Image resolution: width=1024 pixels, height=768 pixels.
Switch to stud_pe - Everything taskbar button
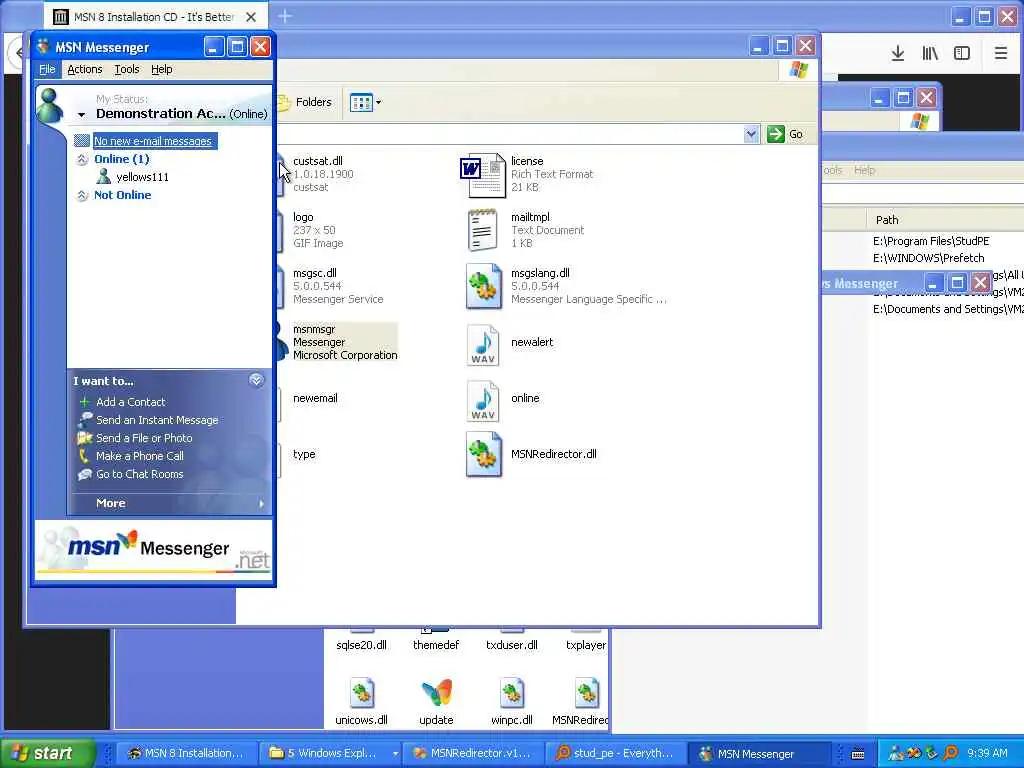[615, 754]
